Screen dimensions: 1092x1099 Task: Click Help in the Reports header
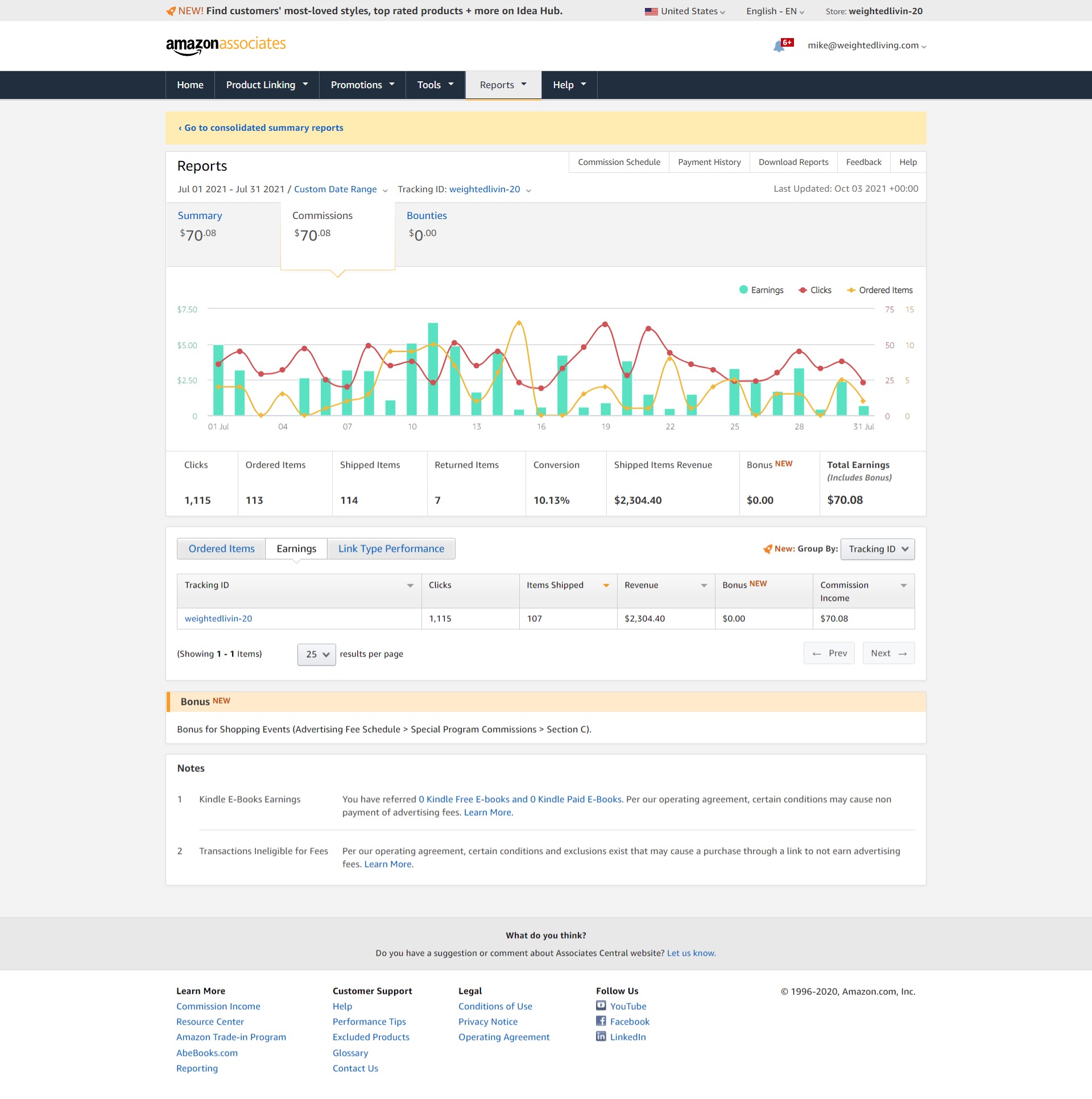tap(908, 163)
